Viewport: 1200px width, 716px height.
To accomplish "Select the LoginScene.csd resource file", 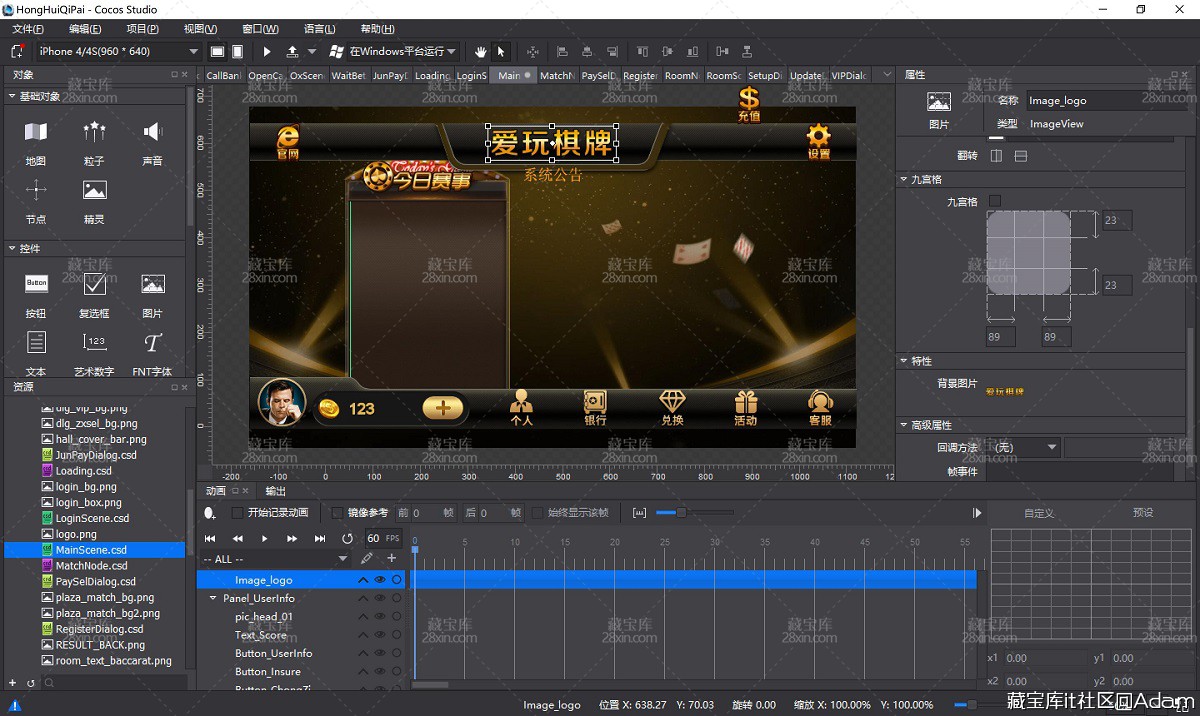I will coord(92,518).
